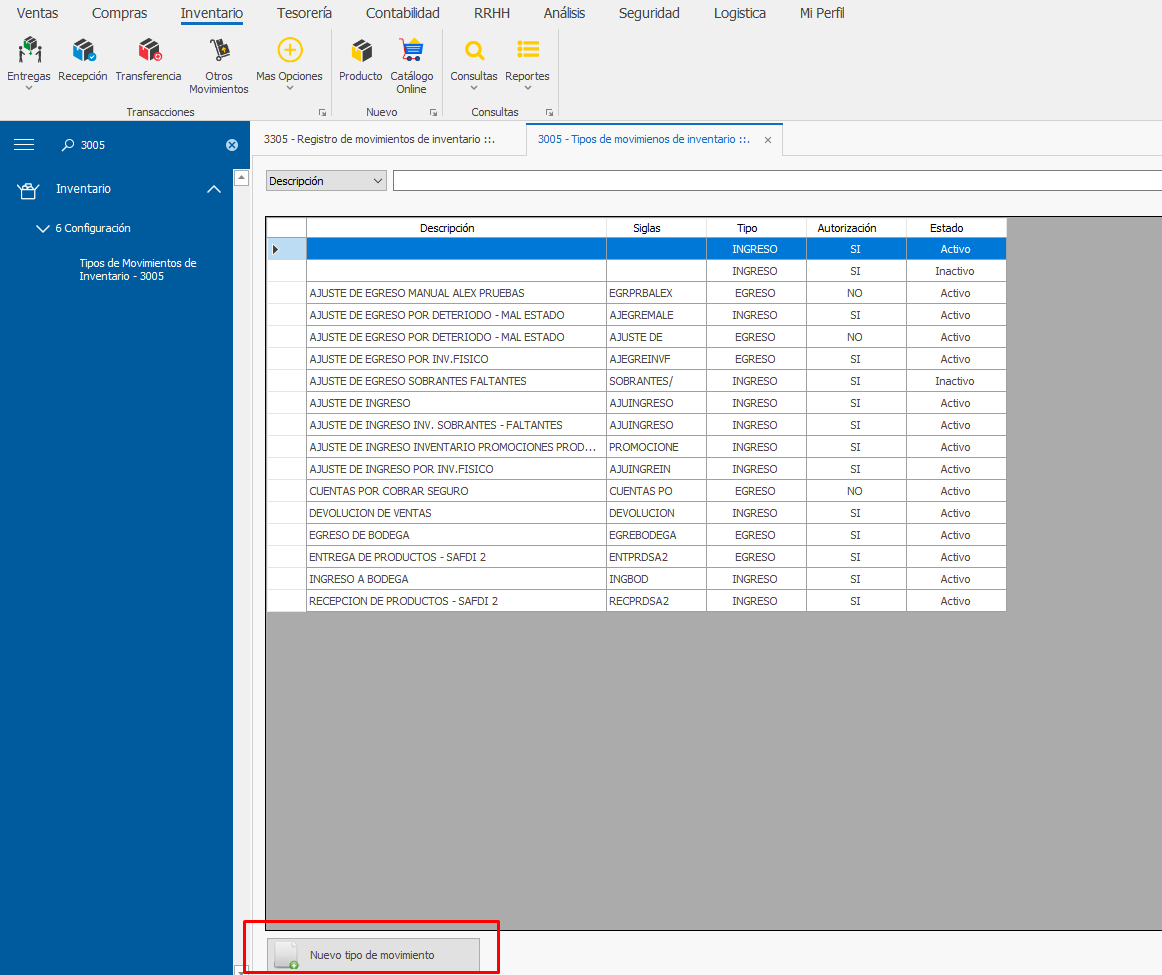Select the Transferencia icon

149,51
